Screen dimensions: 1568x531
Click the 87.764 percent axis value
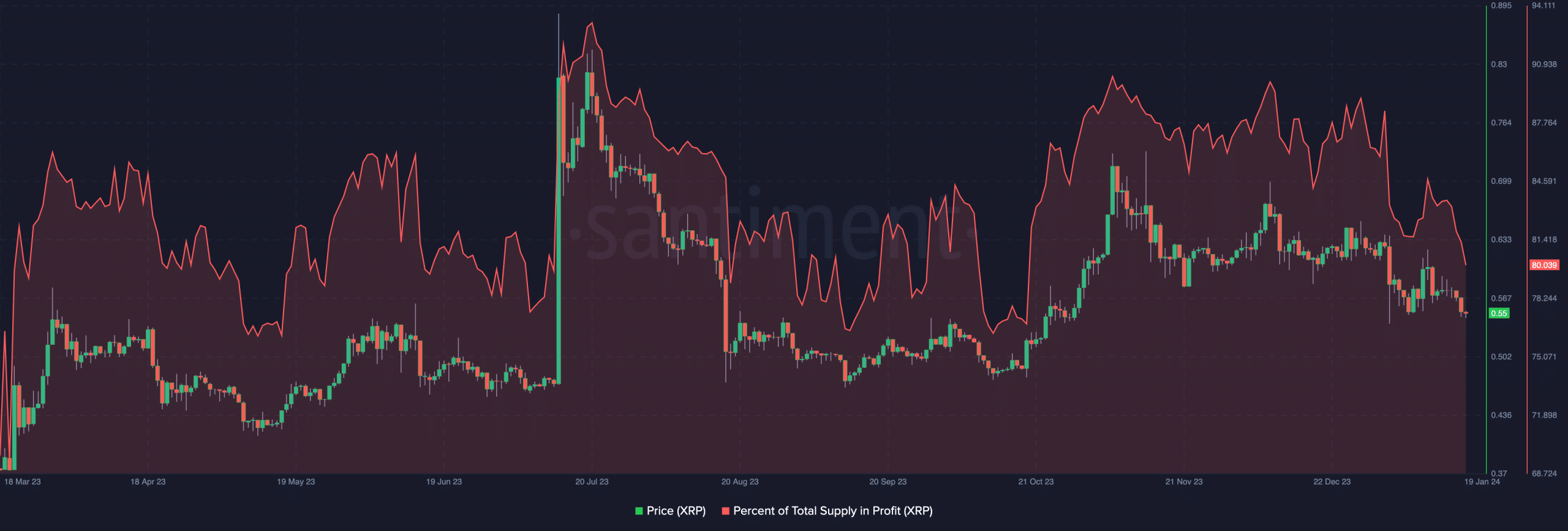[x=1544, y=122]
